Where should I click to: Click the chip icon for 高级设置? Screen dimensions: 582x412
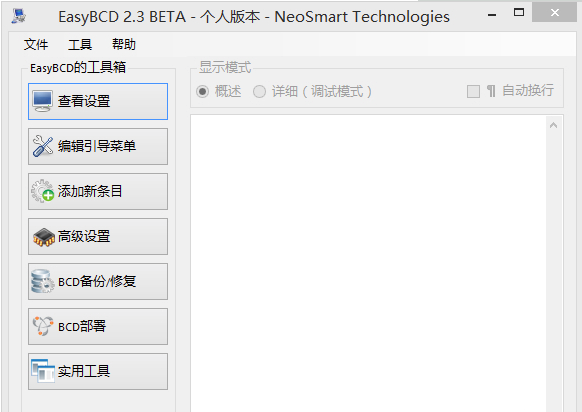pos(44,237)
